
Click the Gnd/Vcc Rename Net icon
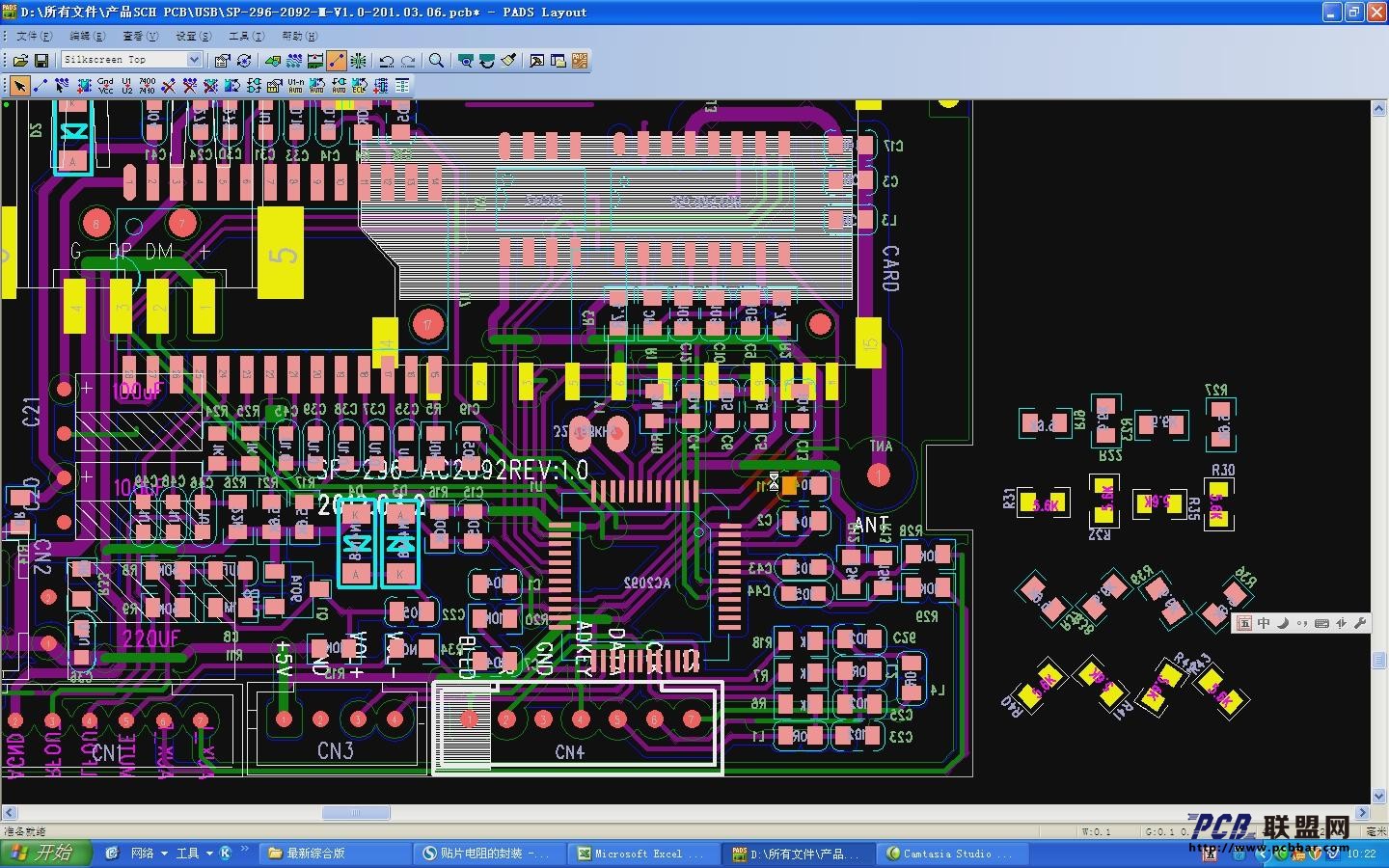point(105,86)
